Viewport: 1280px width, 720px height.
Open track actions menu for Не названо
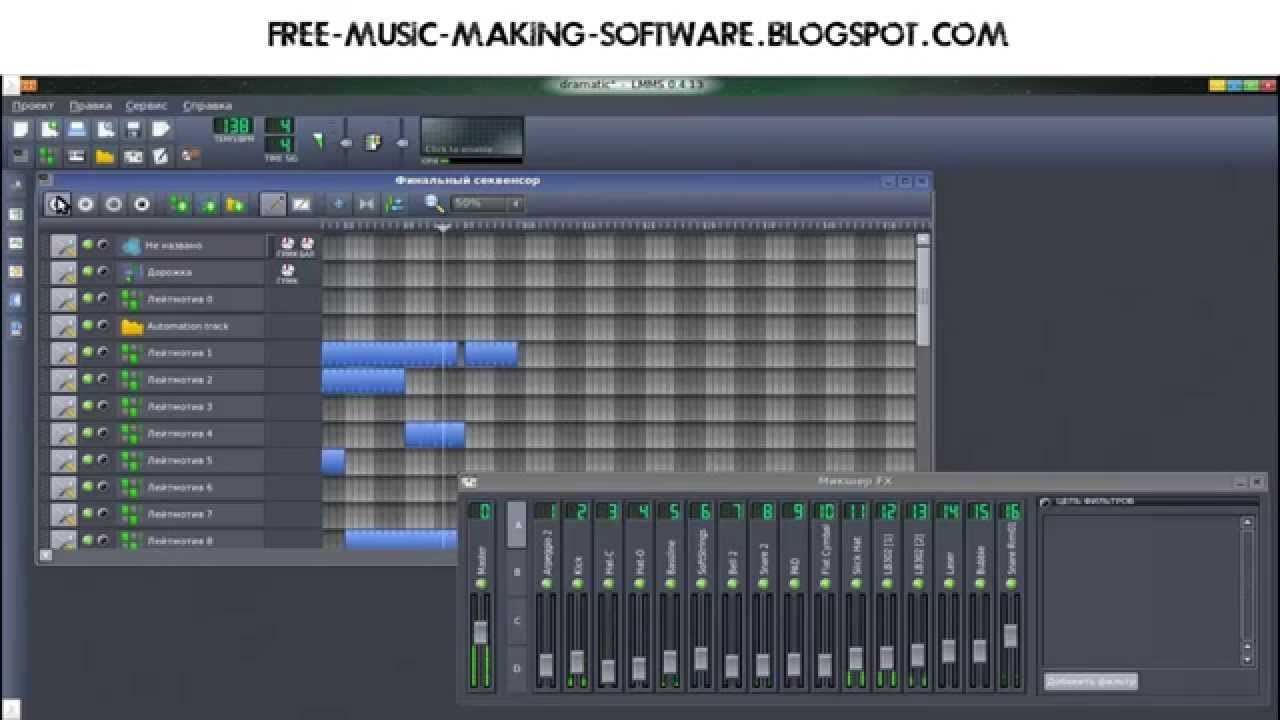point(63,245)
